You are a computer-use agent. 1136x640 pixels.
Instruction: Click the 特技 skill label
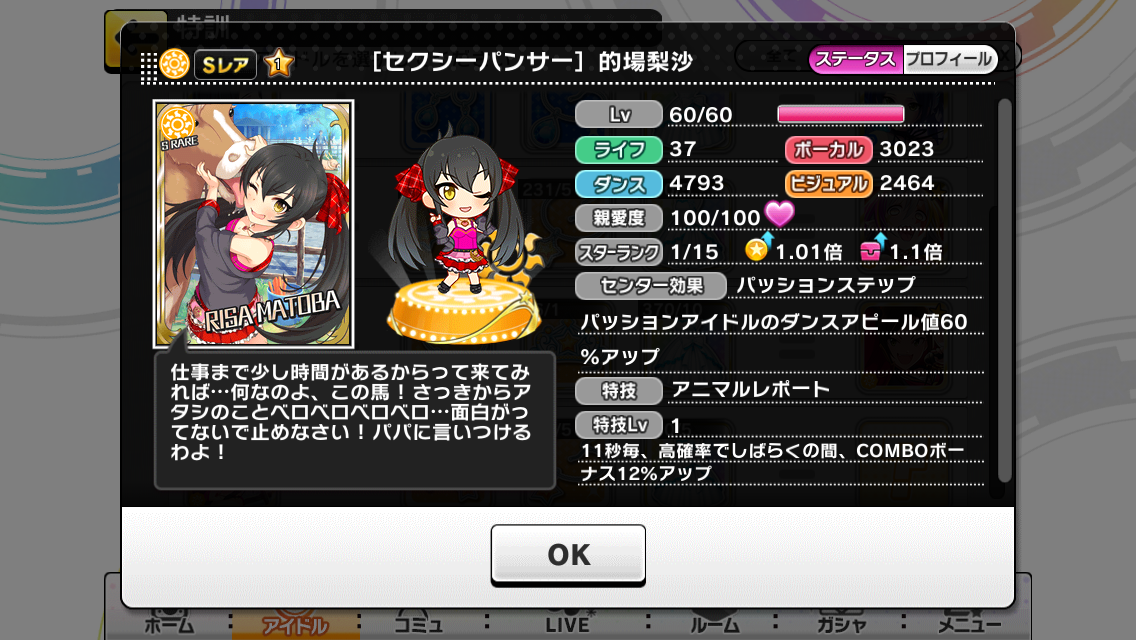tap(619, 391)
